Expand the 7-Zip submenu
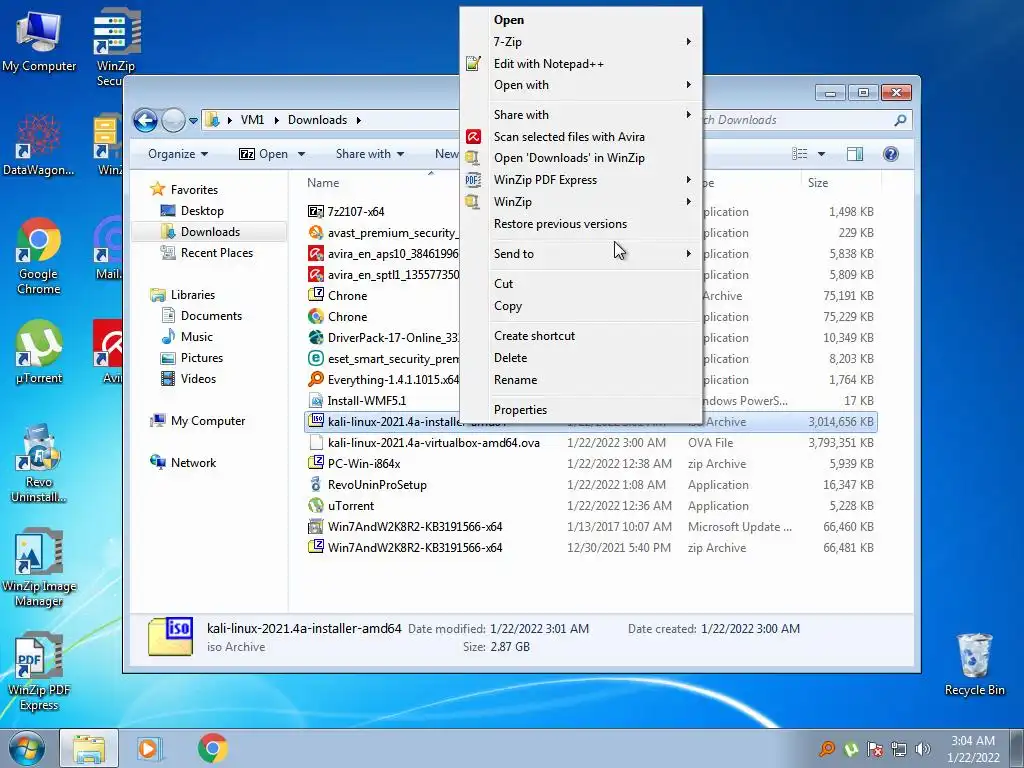Screen dimensions: 1024x768 click(581, 42)
